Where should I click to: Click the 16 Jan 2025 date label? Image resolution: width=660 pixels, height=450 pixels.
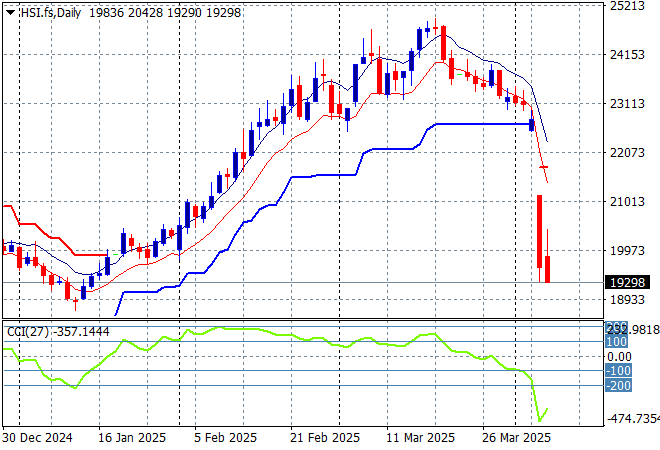pos(132,438)
